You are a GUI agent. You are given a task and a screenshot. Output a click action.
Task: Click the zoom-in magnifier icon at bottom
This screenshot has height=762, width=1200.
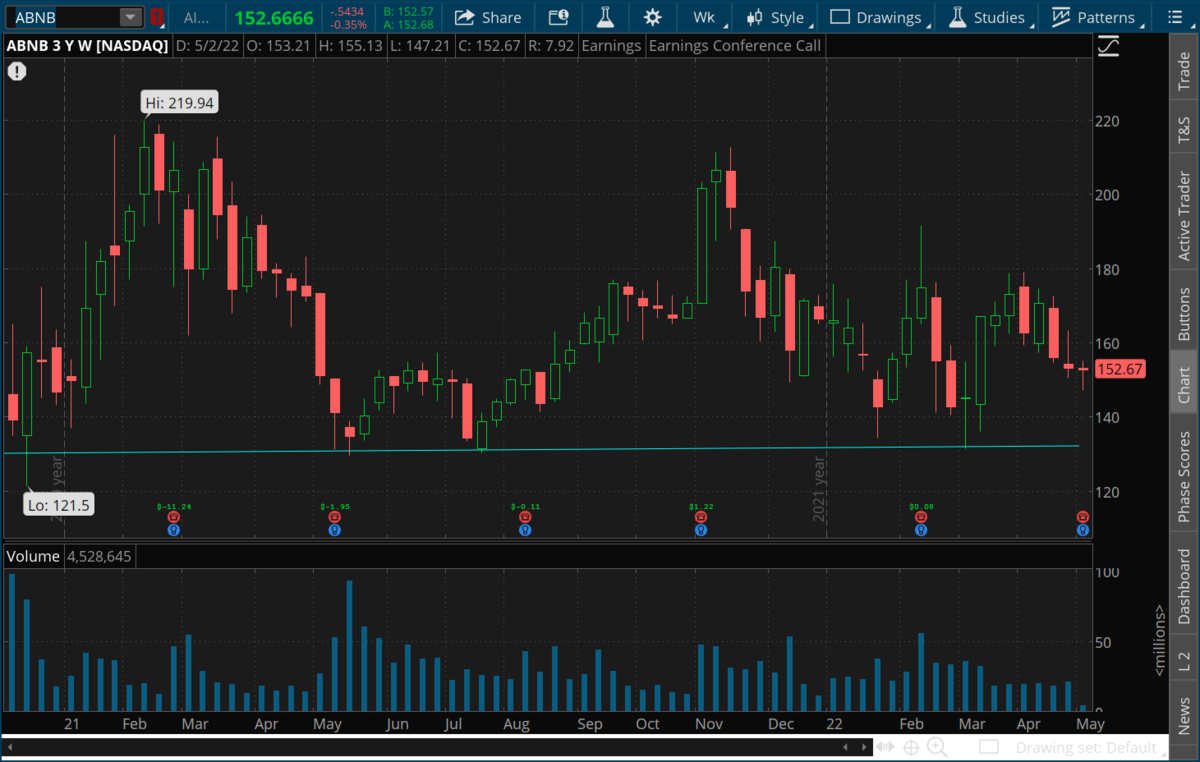pos(937,747)
